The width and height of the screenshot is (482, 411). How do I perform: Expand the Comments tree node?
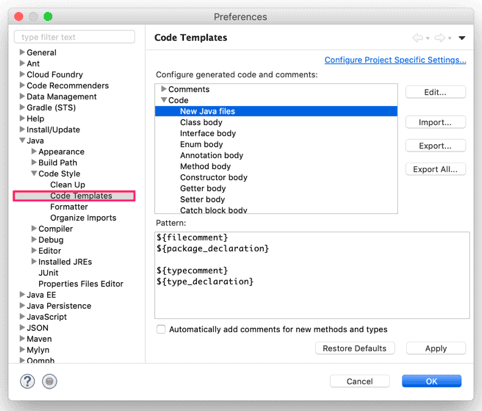164,89
